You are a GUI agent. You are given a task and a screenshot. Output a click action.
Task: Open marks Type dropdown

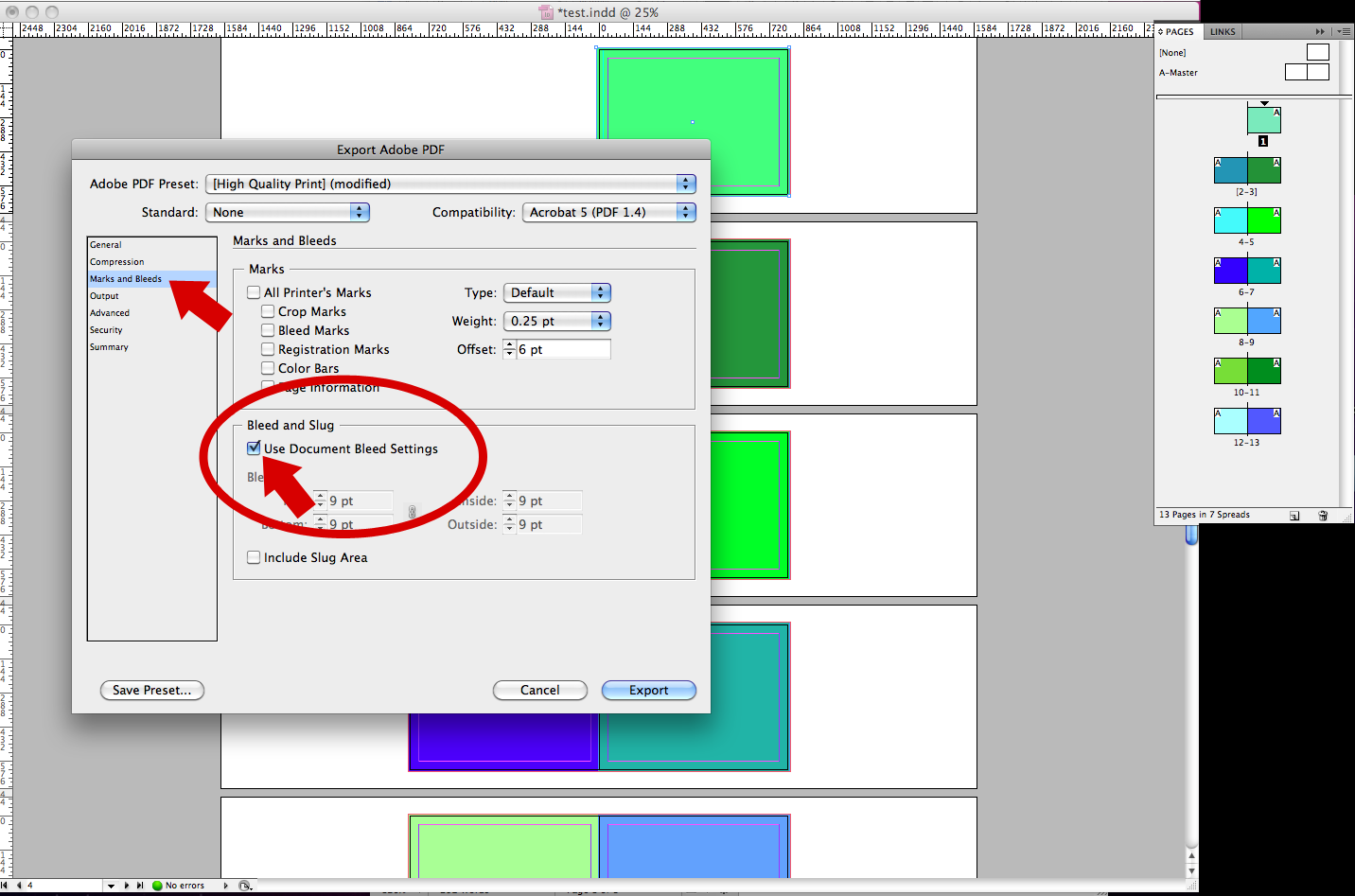click(557, 292)
